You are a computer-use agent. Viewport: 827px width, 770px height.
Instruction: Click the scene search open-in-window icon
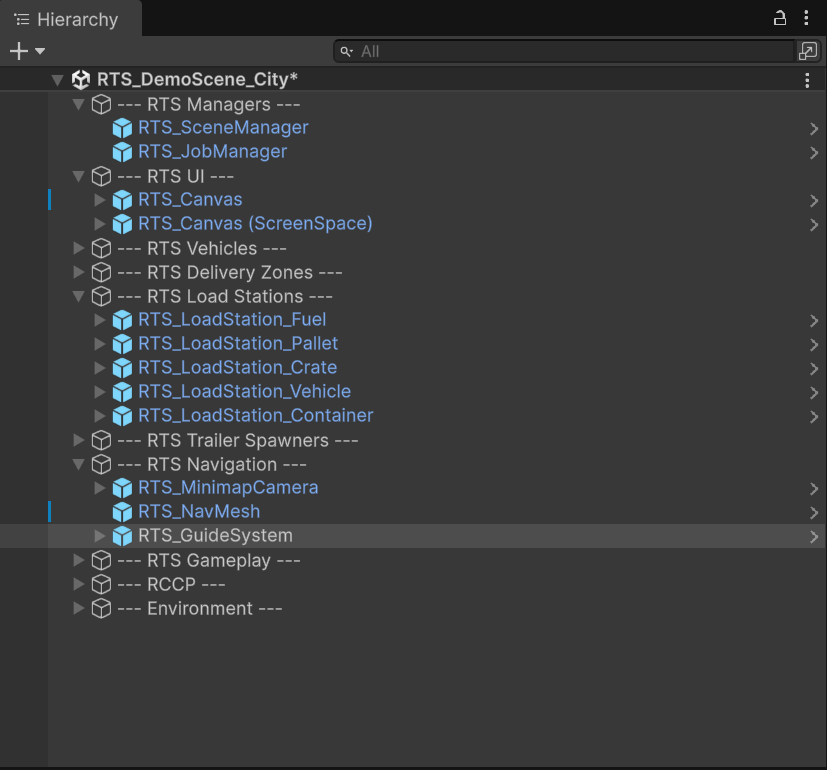tap(807, 51)
